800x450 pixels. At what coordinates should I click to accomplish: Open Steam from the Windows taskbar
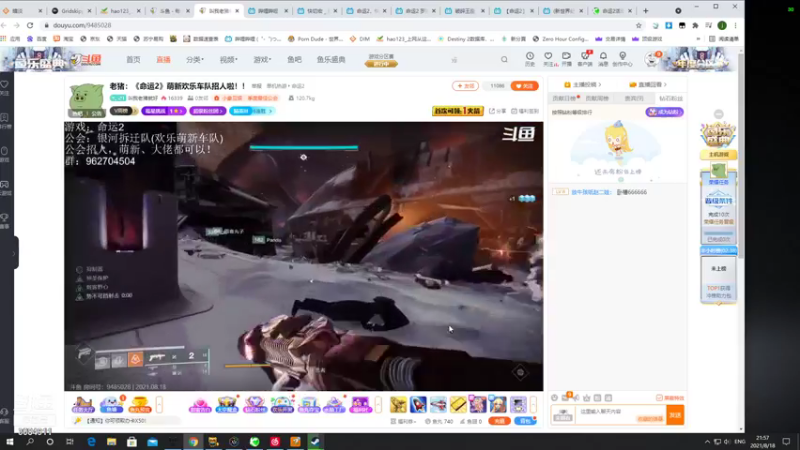pos(315,441)
